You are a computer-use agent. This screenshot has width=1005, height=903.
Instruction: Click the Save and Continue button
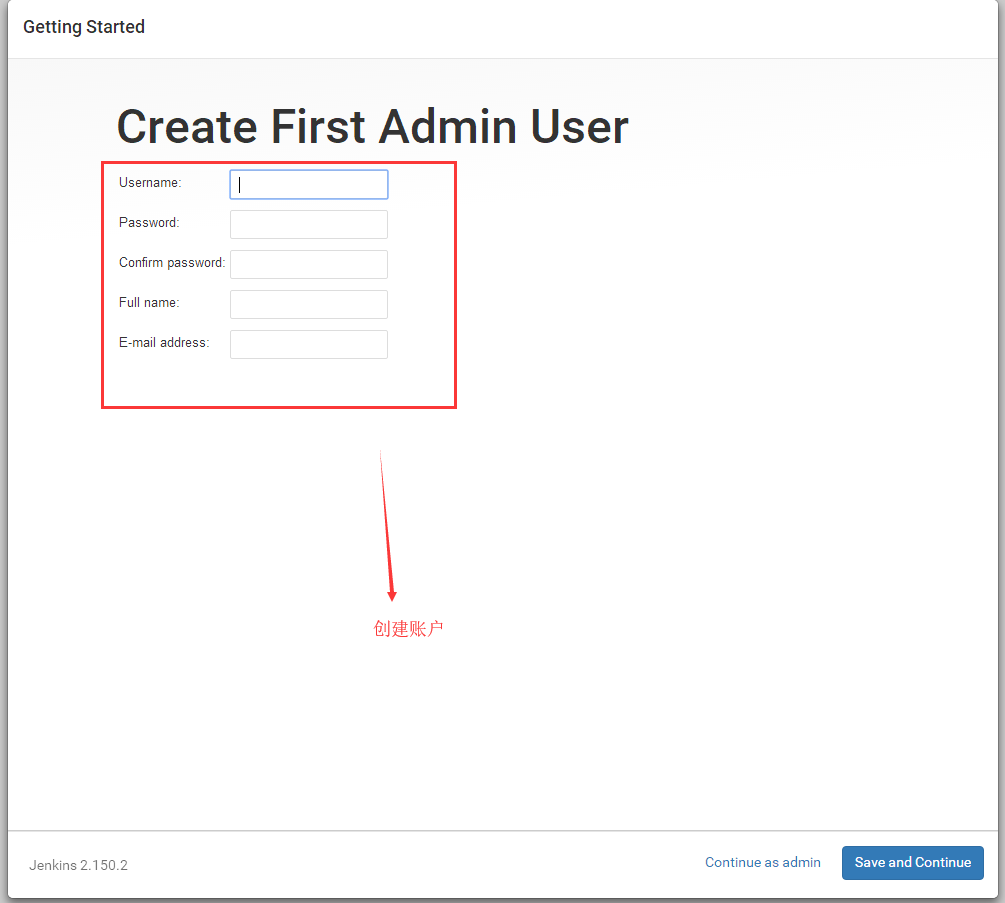(913, 863)
